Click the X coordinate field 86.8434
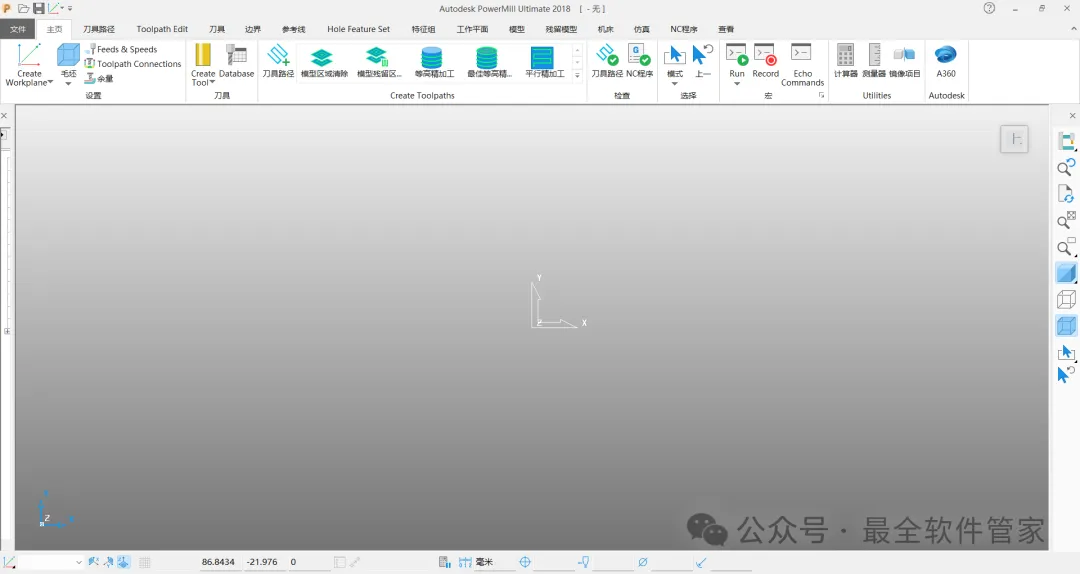 pos(218,562)
